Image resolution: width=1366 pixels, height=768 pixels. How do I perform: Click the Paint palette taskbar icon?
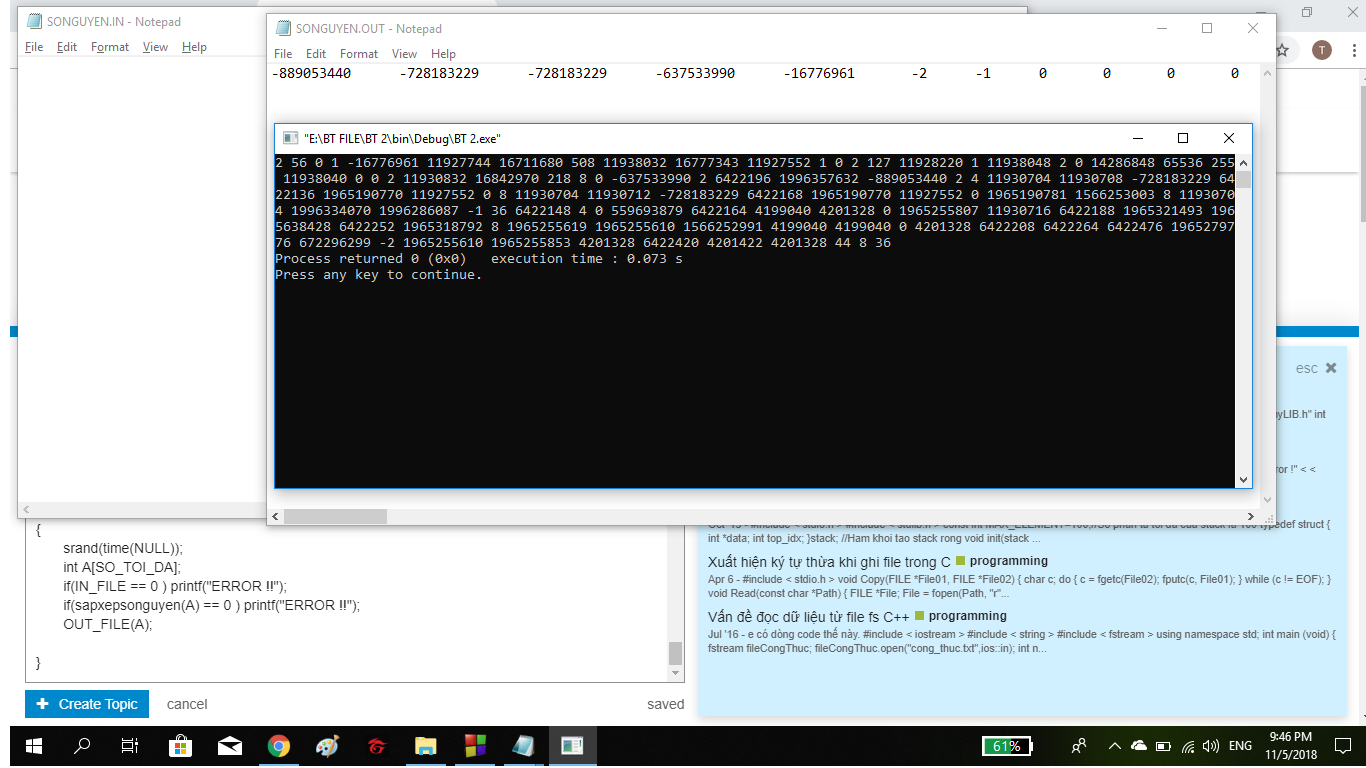pyautogui.click(x=328, y=746)
